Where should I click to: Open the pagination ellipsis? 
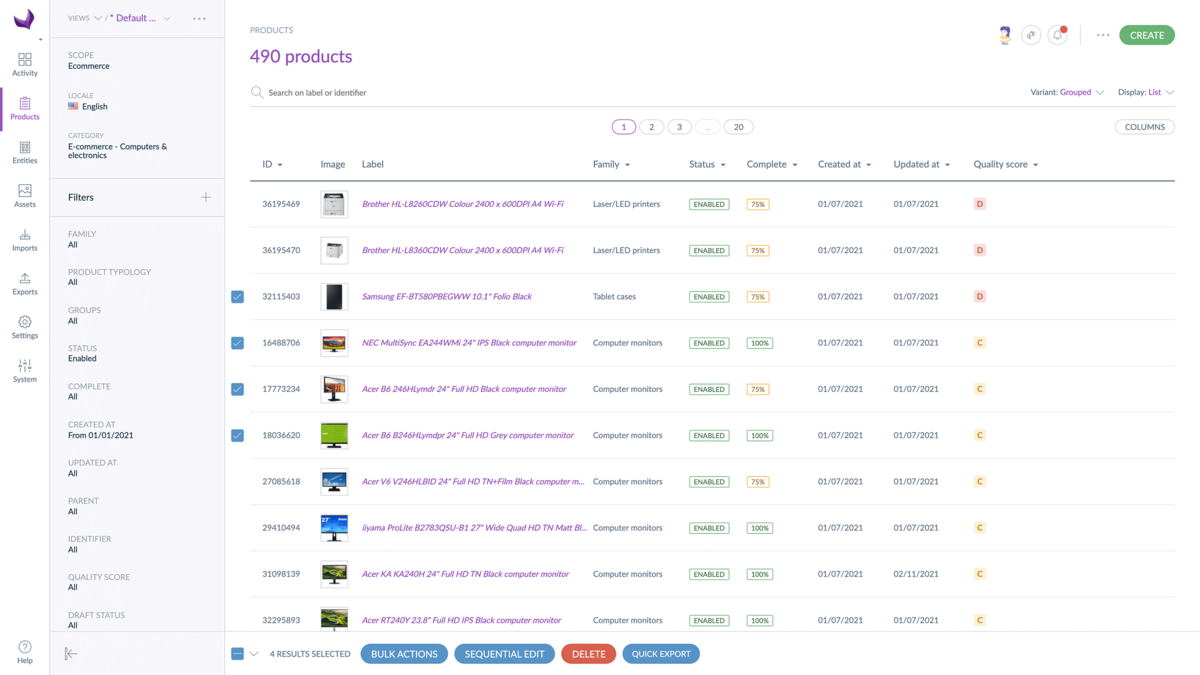(x=708, y=127)
